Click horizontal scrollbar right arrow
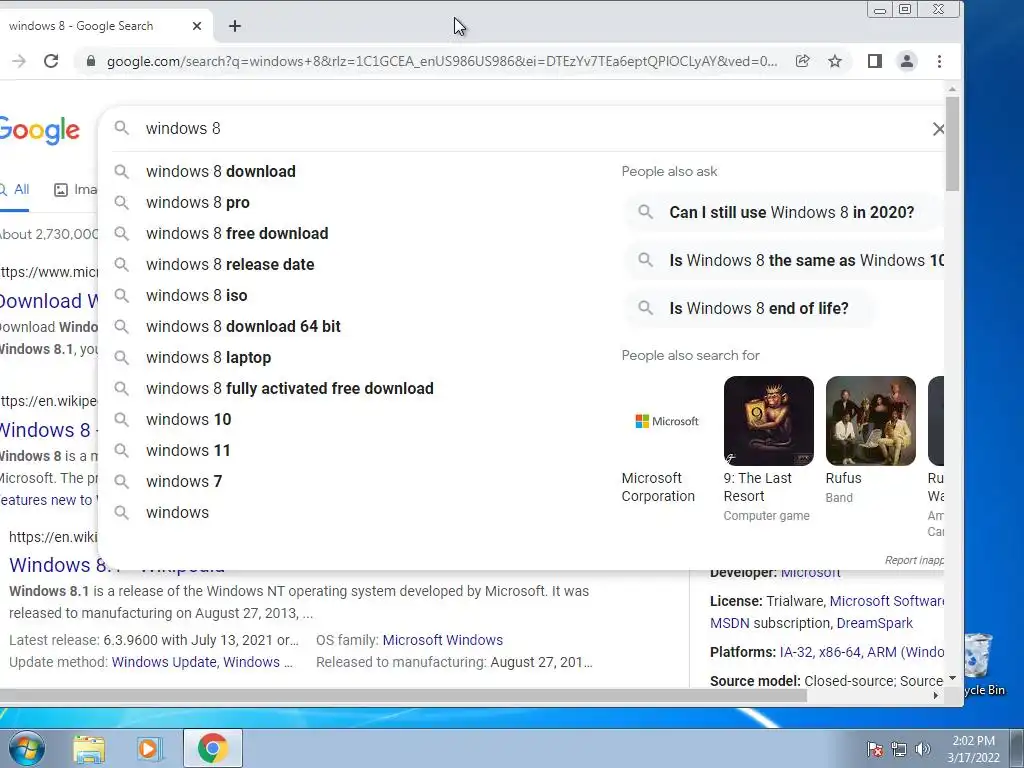 pyautogui.click(x=936, y=696)
